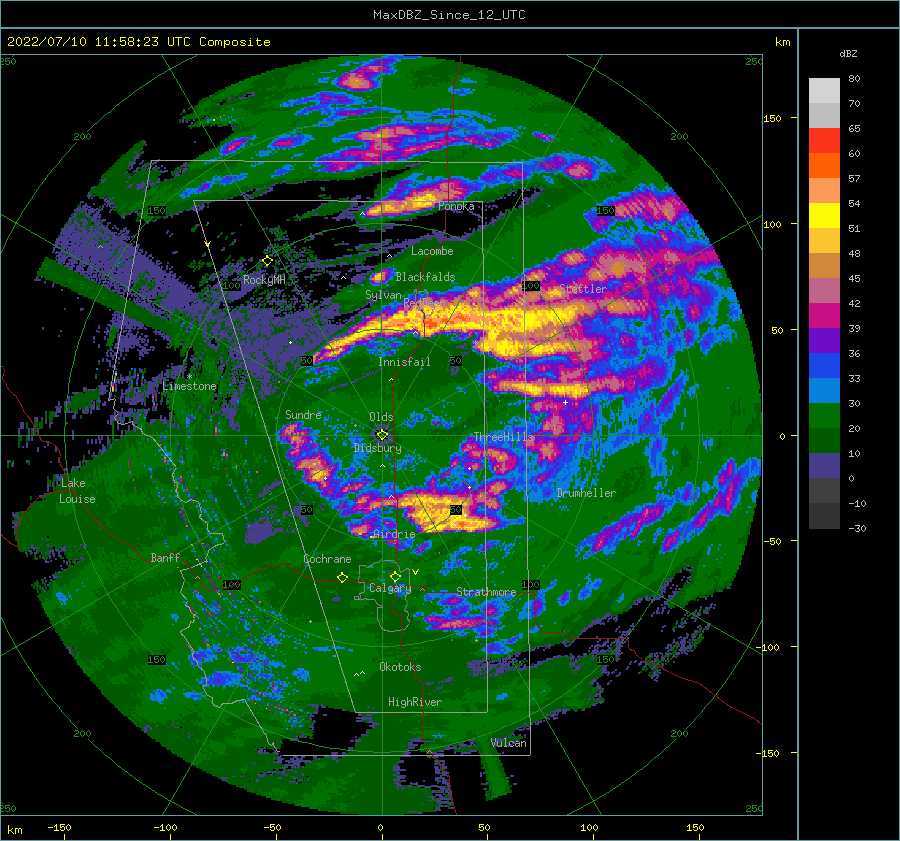Click the Sylvan town label
Viewport: 900px width, 841px height.
coord(383,295)
